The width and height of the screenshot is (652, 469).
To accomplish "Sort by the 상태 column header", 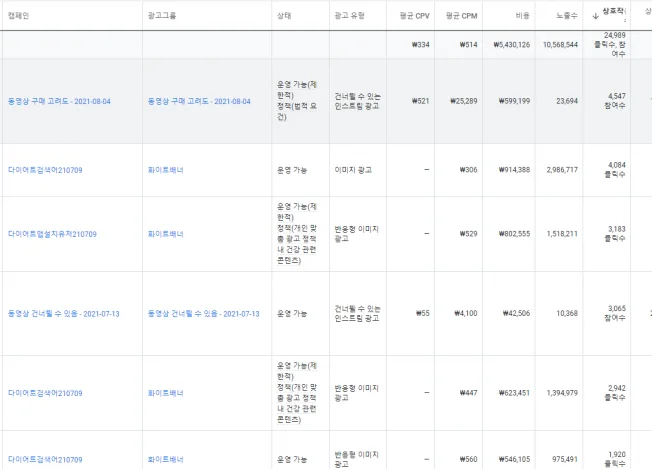I will 285,15.
